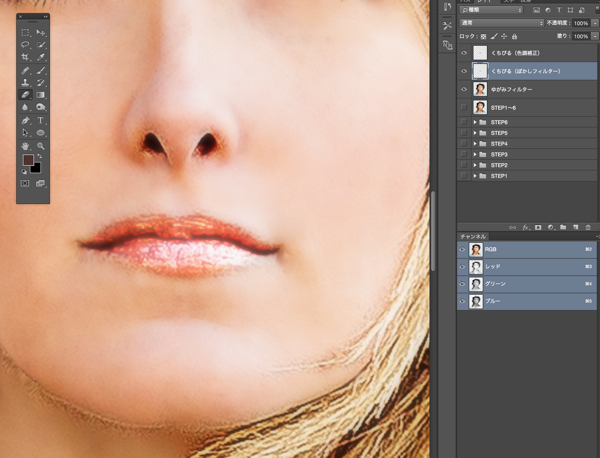
Task: Select the Ellipse shape tool
Action: pos(41,133)
